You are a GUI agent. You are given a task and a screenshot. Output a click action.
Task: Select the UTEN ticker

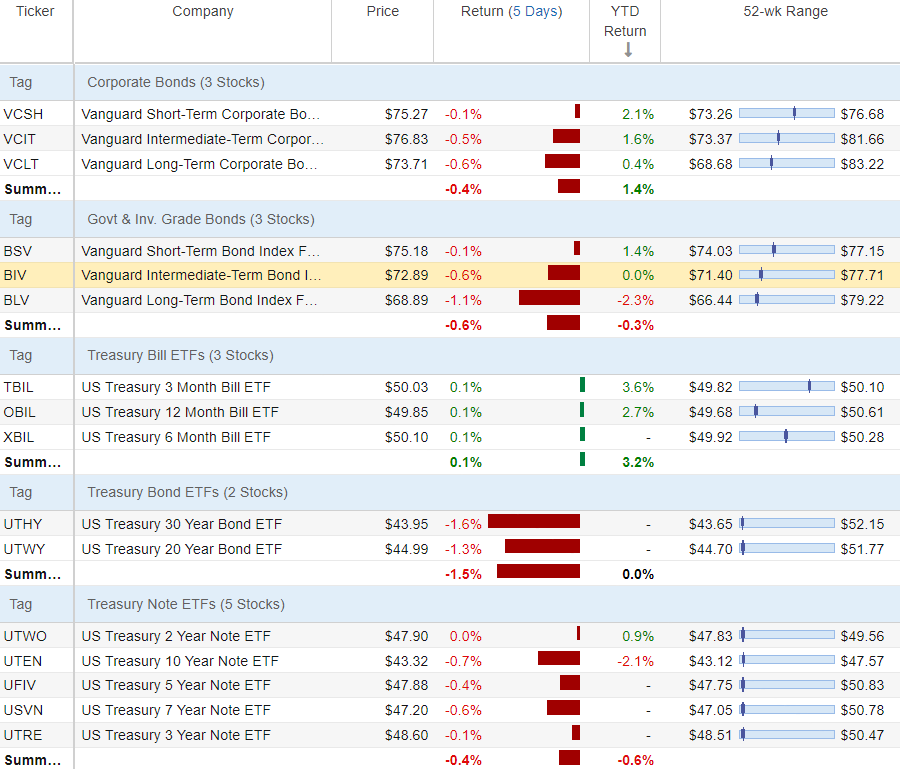tap(23, 661)
